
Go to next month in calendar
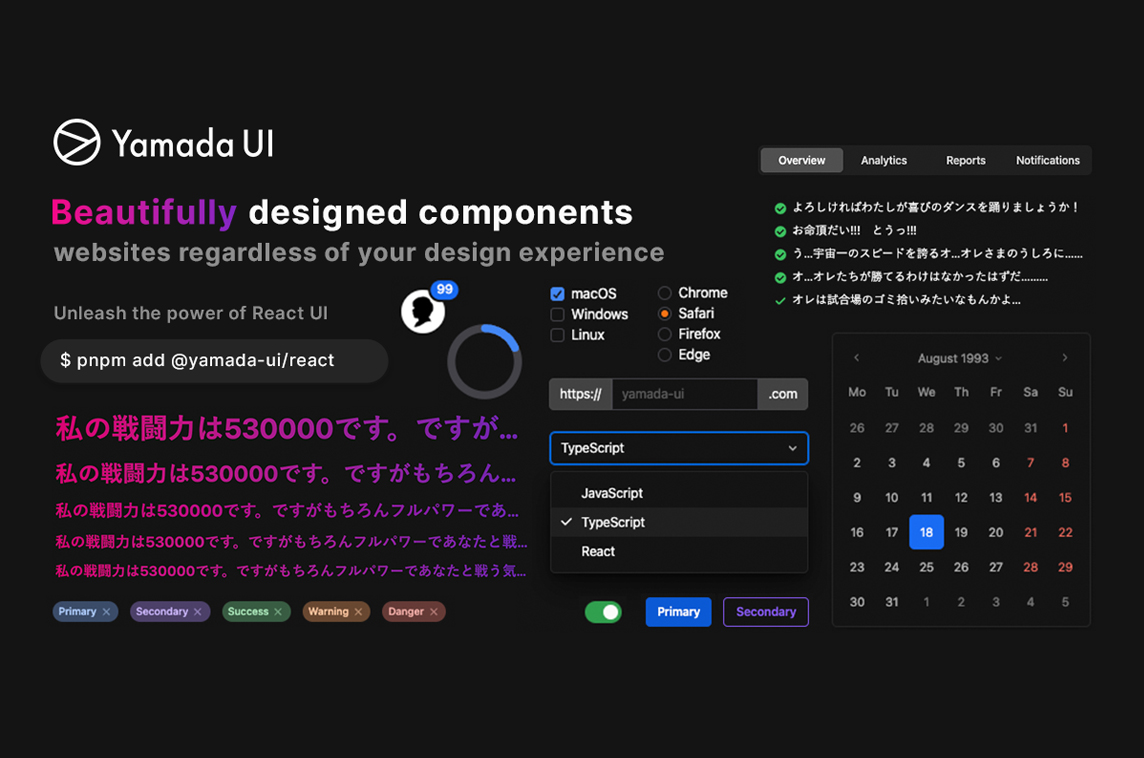pyautogui.click(x=1065, y=357)
